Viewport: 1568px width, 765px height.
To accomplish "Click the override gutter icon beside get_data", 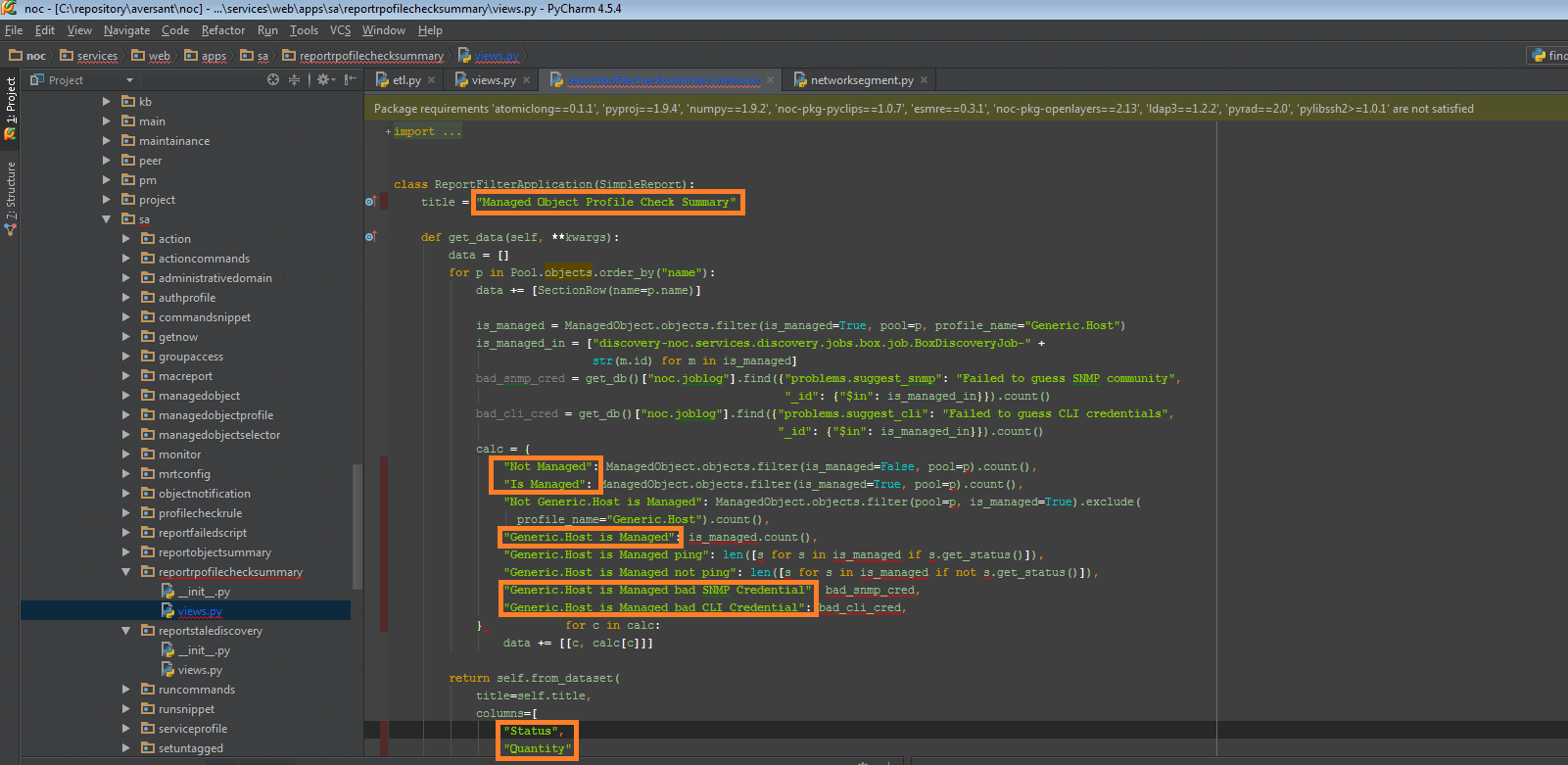I will point(370,237).
